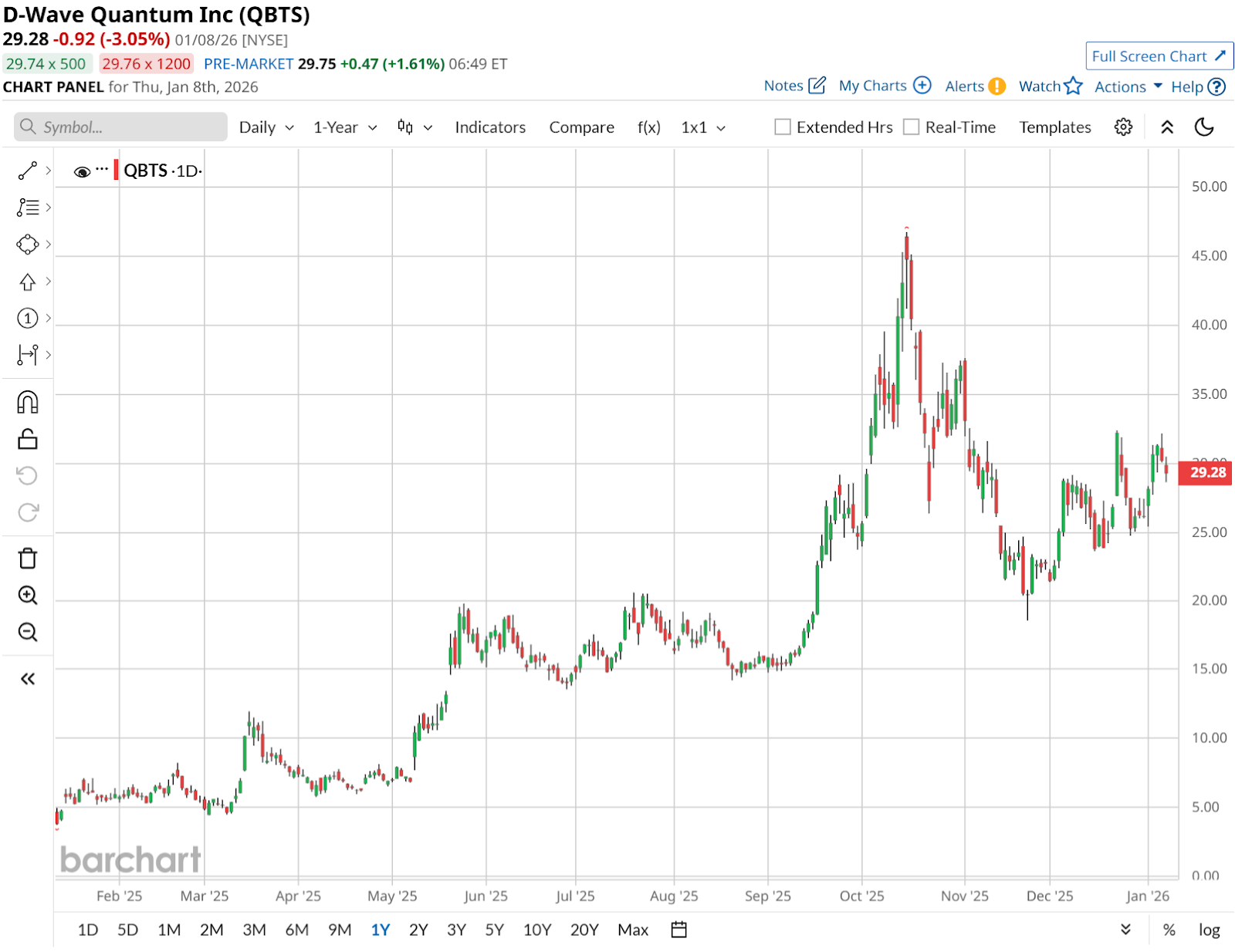Screen dimensions: 1235x952
Task: Open the Templates menu
Action: tap(1055, 127)
